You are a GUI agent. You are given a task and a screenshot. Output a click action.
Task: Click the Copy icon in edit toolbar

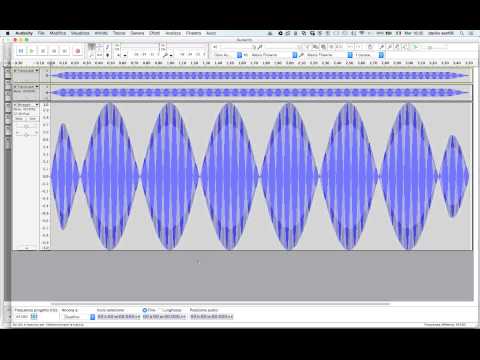[315, 47]
